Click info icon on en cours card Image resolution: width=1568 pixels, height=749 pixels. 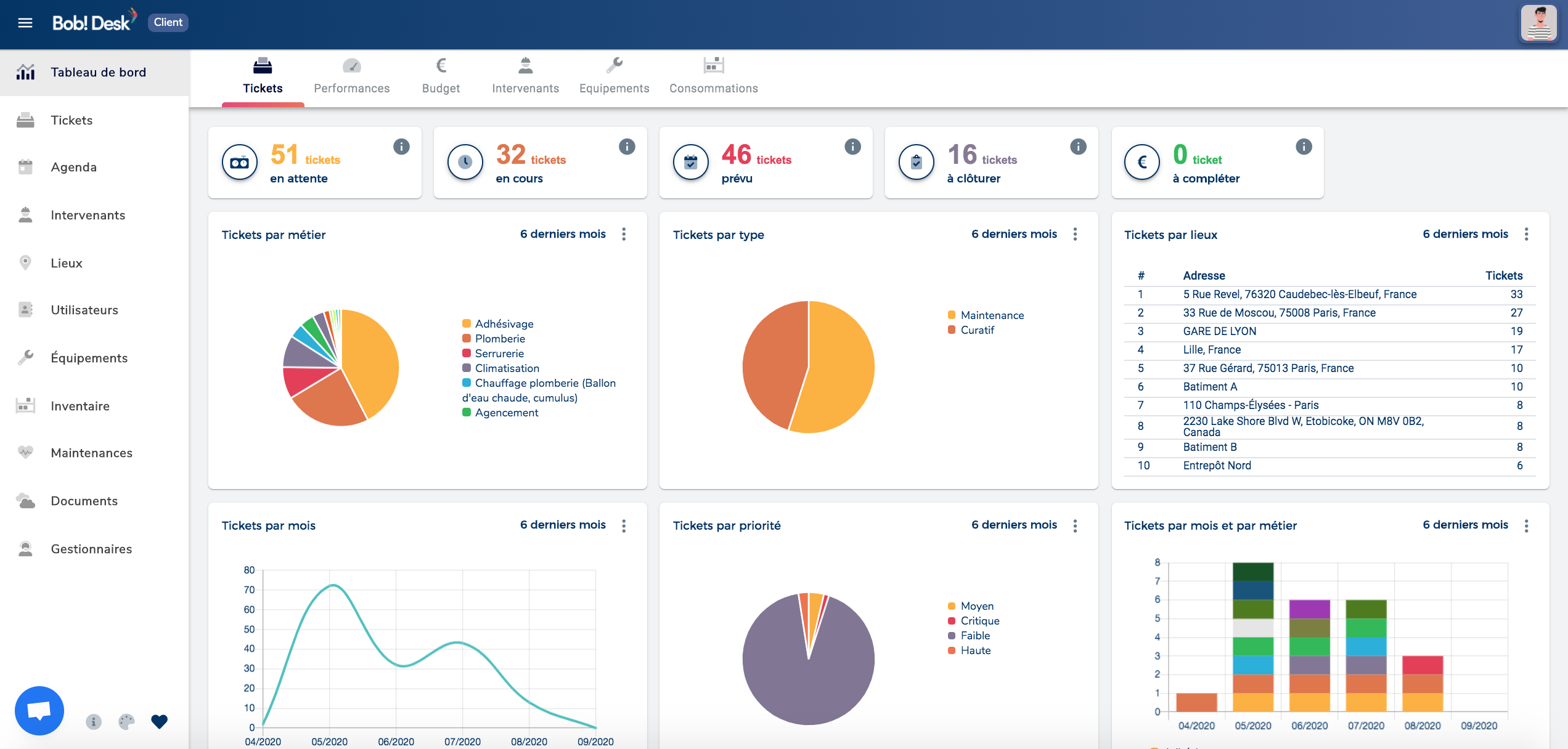(627, 147)
